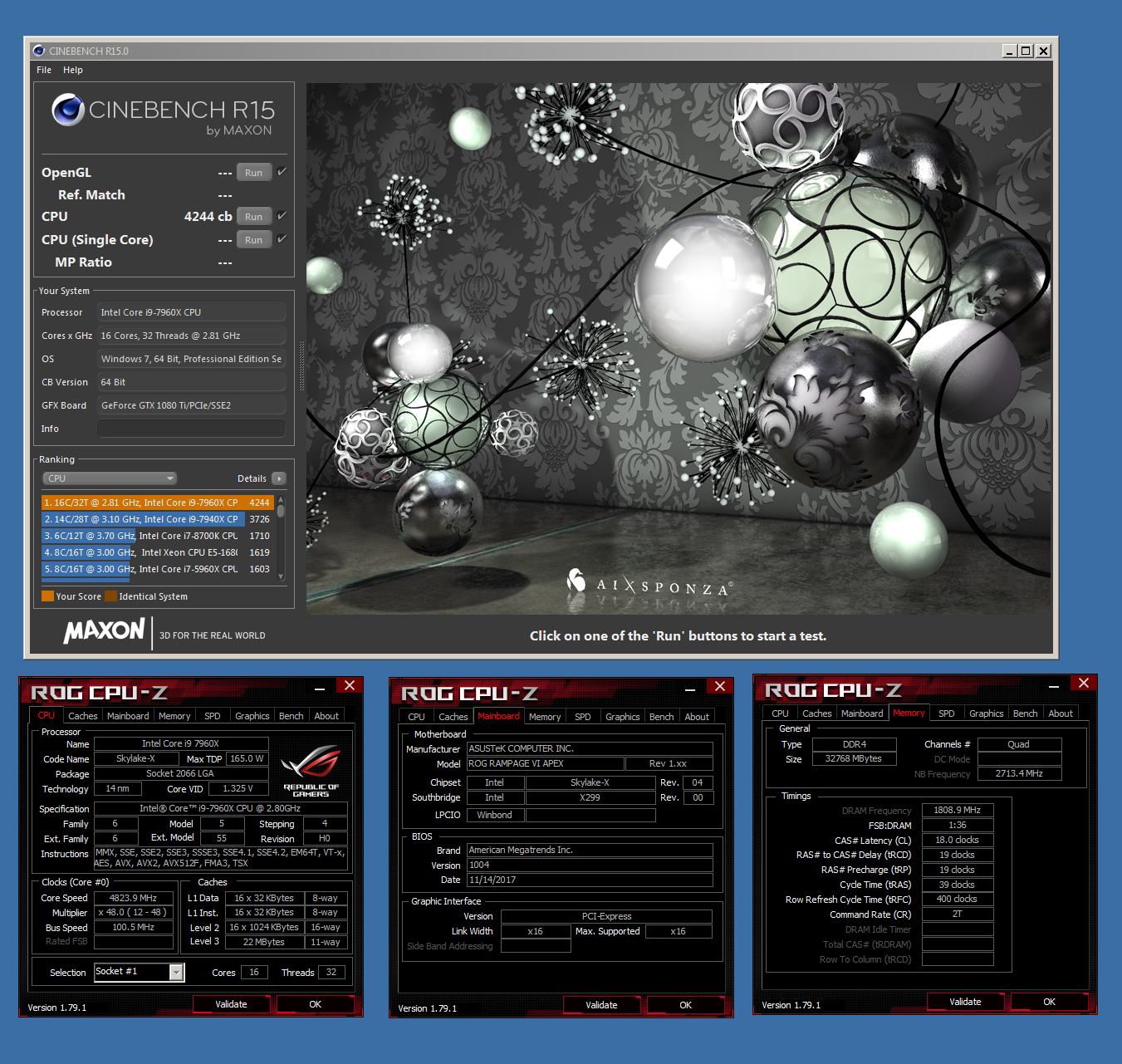1122x1064 pixels.
Task: Click the Core Speed 4823.9 MHz value
Action: click(134, 898)
